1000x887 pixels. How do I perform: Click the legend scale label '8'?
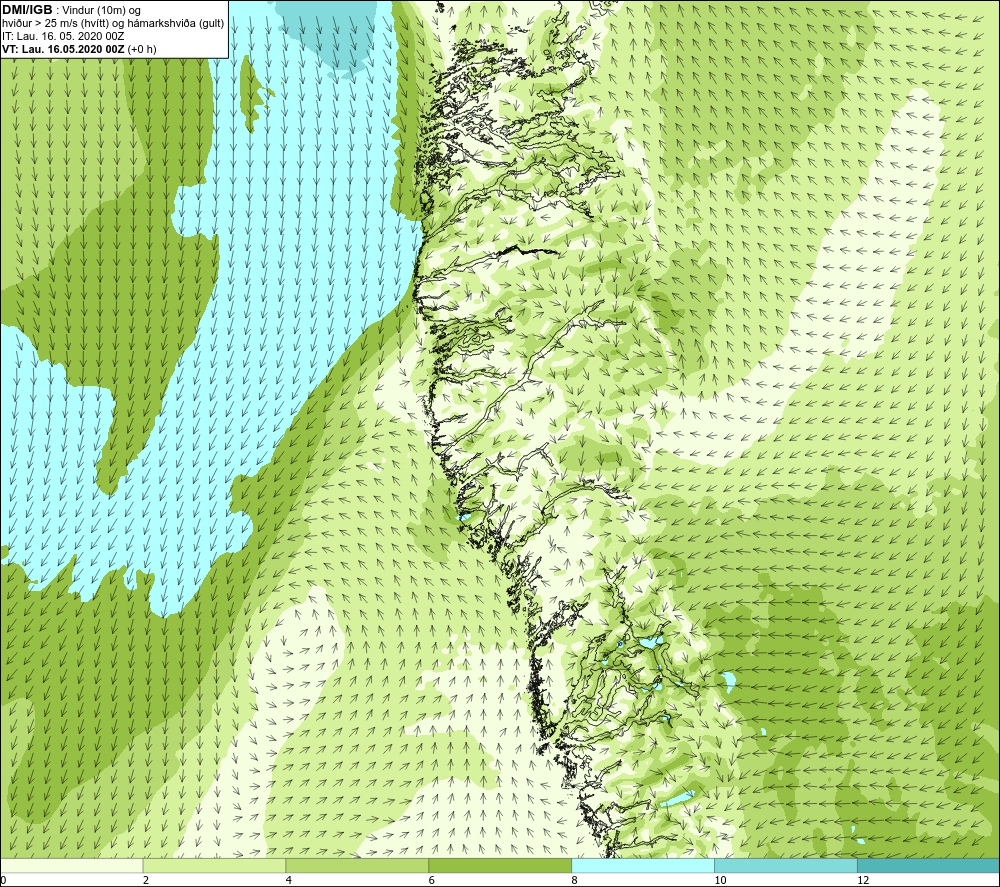575,880
